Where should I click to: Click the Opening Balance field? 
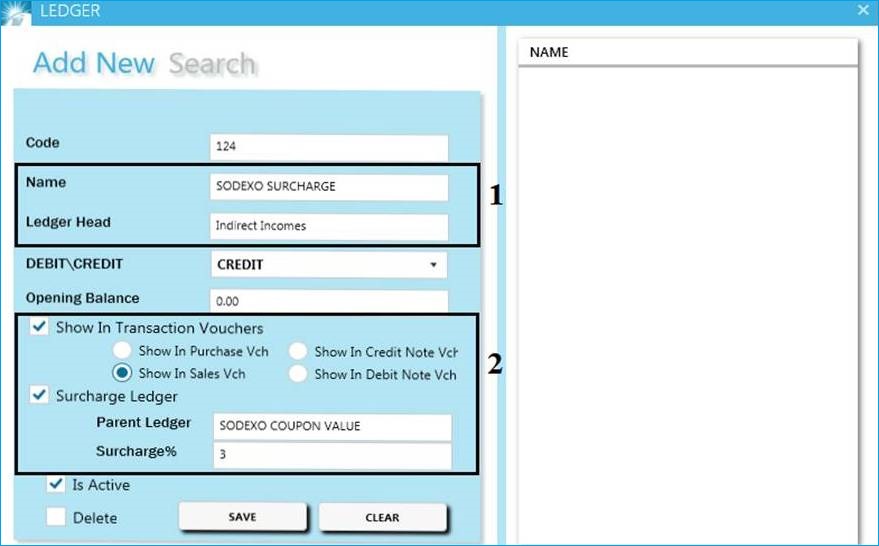(329, 301)
